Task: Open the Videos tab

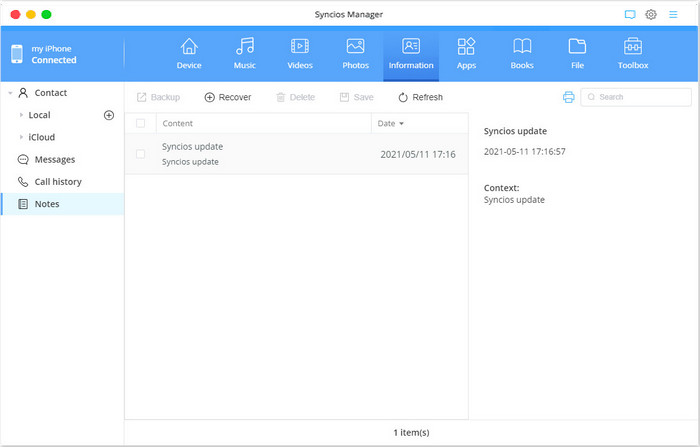Action: (x=300, y=54)
